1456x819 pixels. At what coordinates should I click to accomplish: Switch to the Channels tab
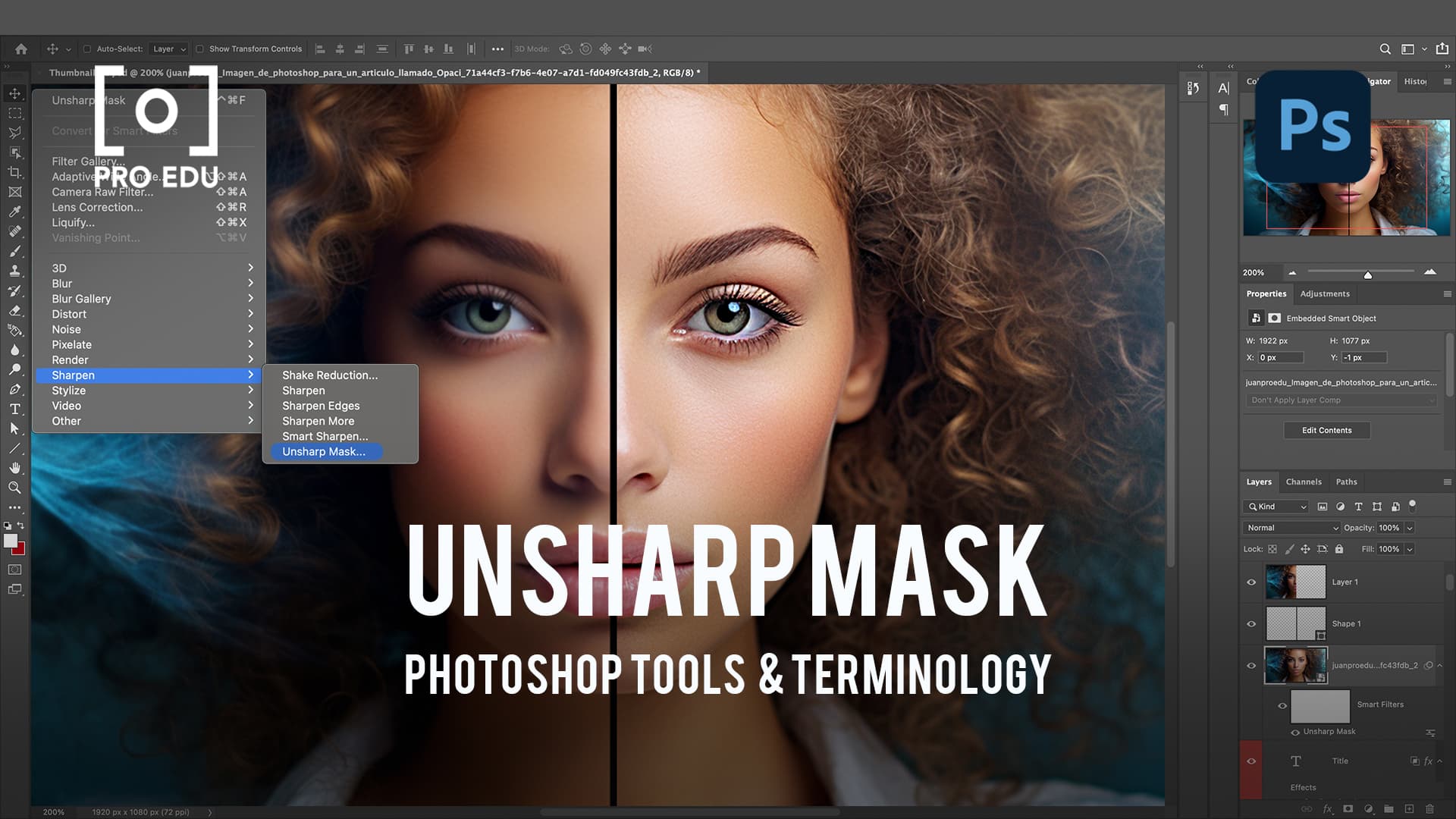[x=1304, y=482]
